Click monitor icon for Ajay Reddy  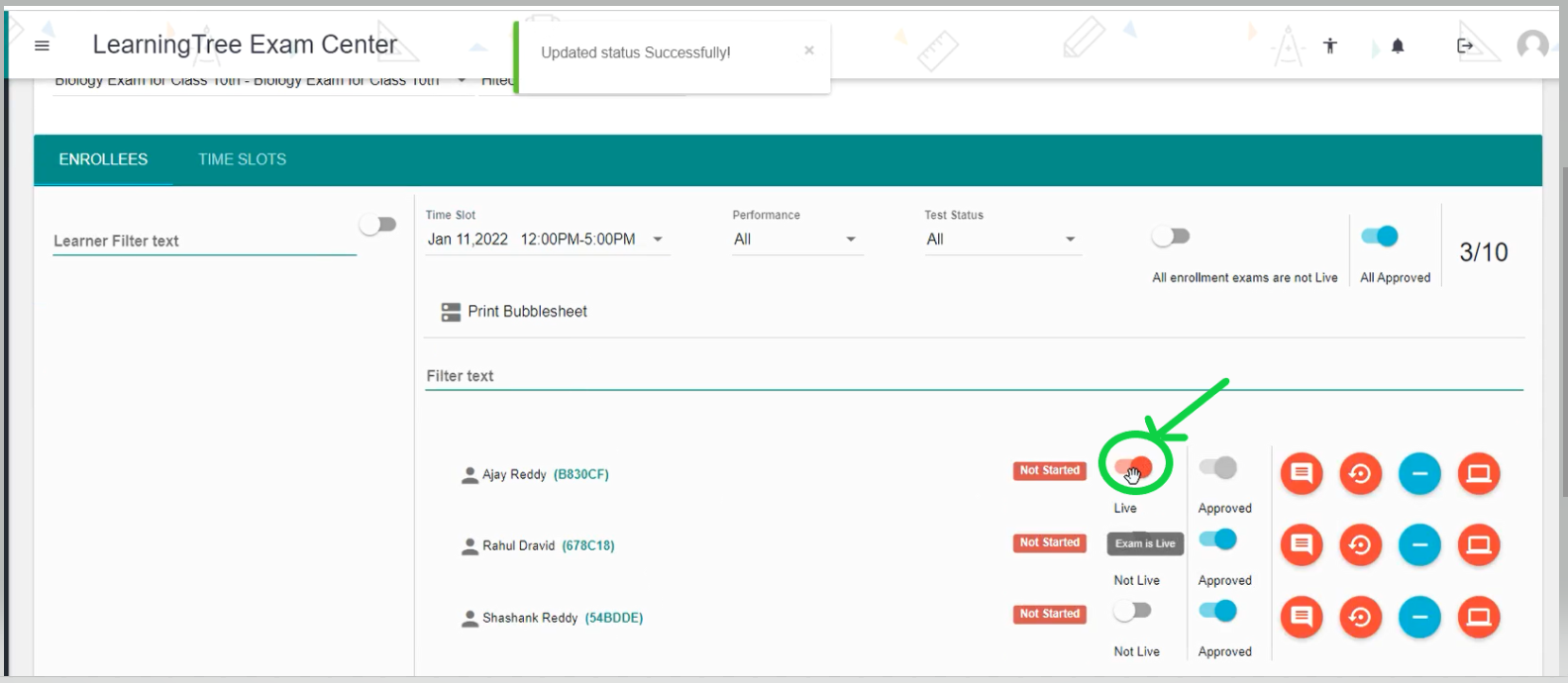(x=1479, y=474)
